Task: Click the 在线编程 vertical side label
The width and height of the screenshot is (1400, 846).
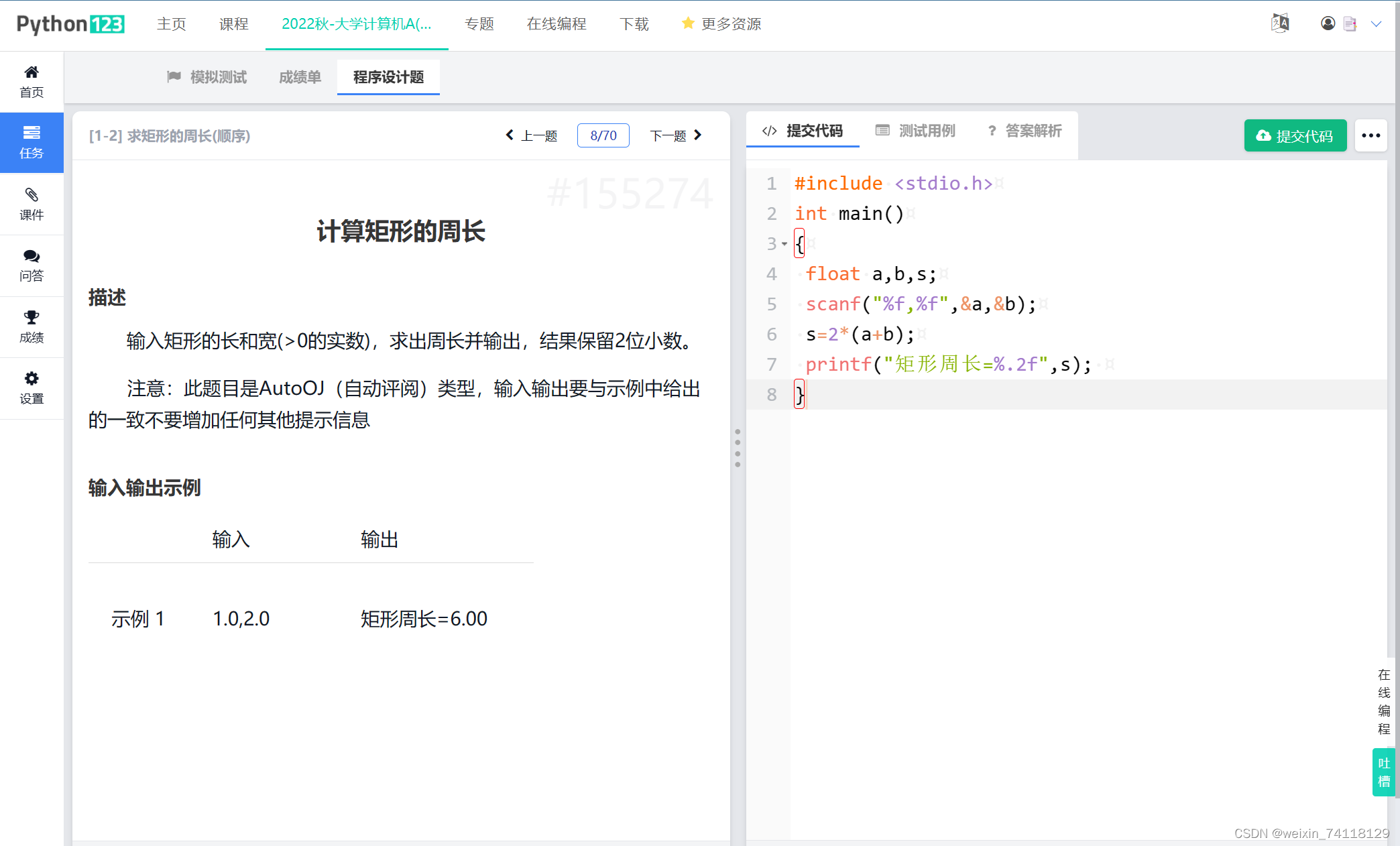Action: click(x=1383, y=701)
